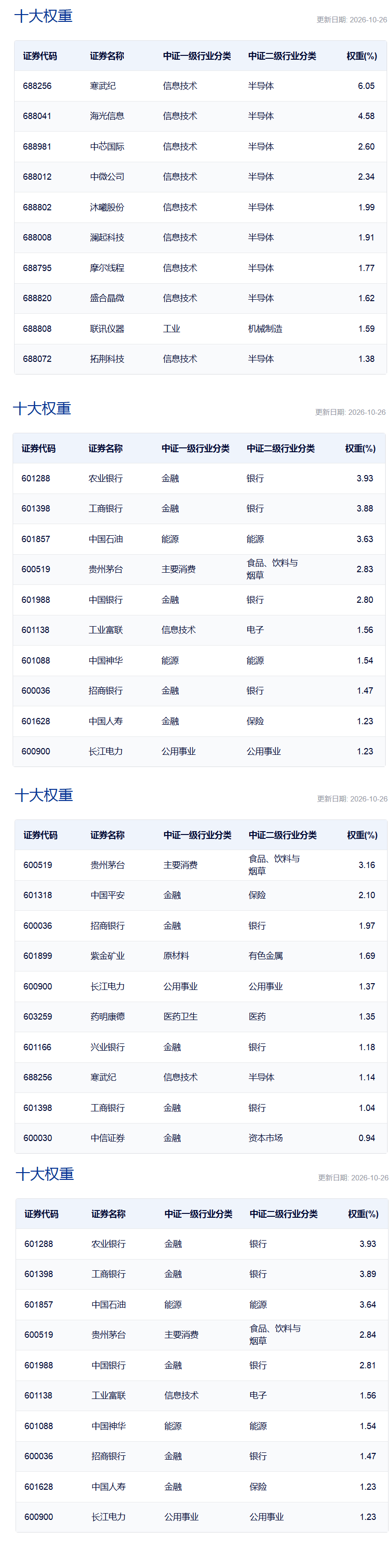Click weight value 1.04
Image resolution: width=391 pixels, height=1568 pixels.
pos(367,1108)
